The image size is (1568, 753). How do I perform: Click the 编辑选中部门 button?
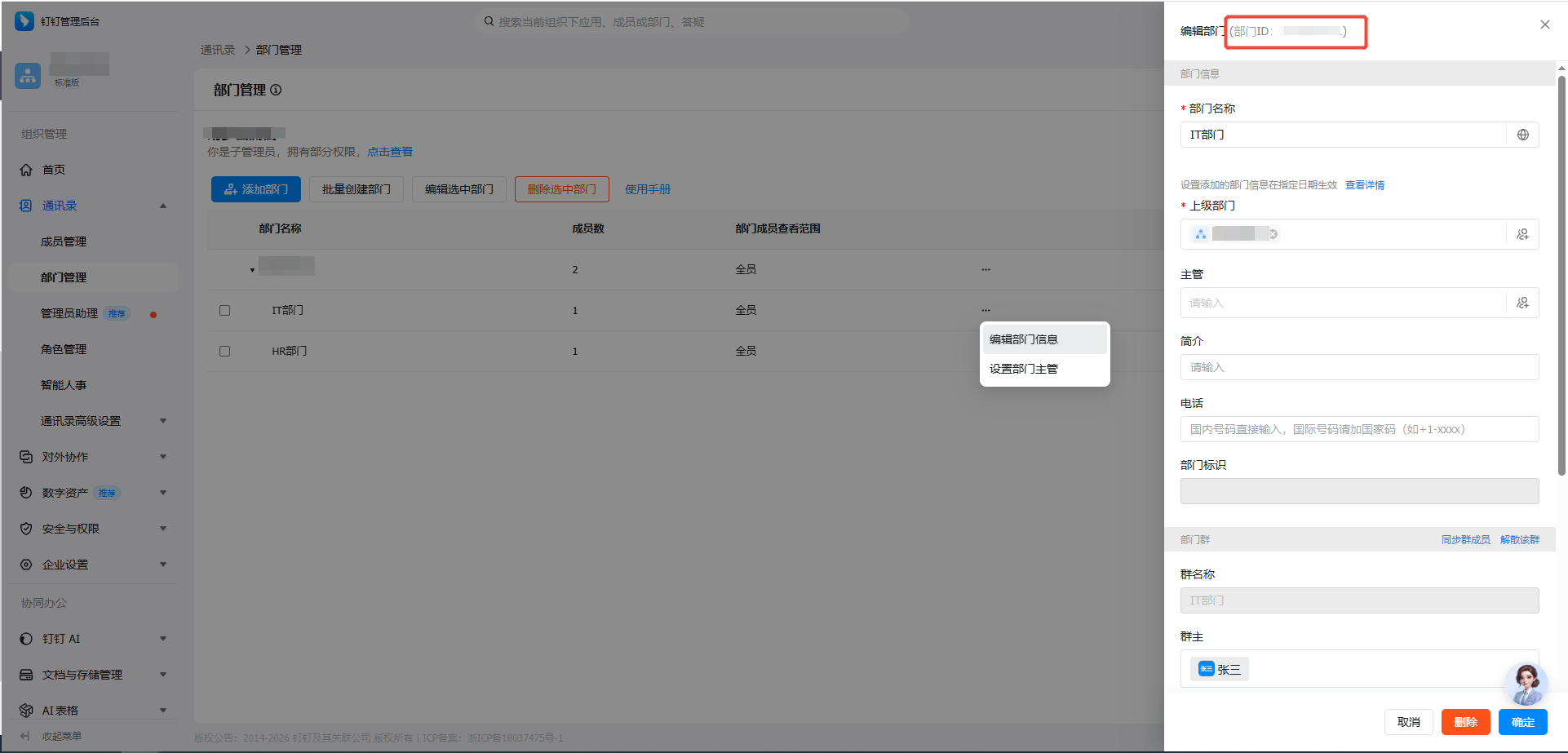click(x=459, y=189)
